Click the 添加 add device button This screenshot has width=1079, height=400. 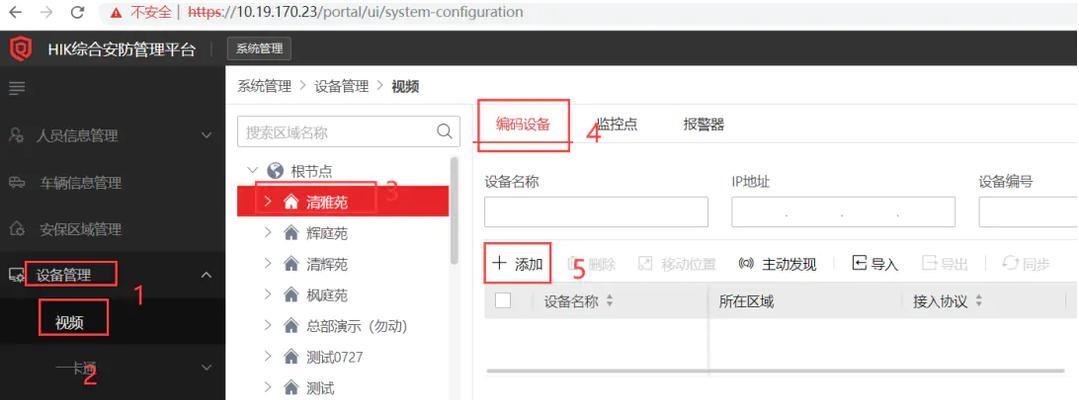coord(518,264)
